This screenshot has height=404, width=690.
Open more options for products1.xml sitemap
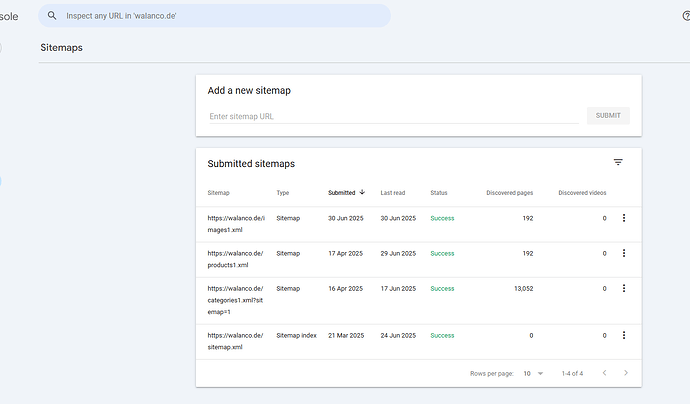tap(624, 253)
